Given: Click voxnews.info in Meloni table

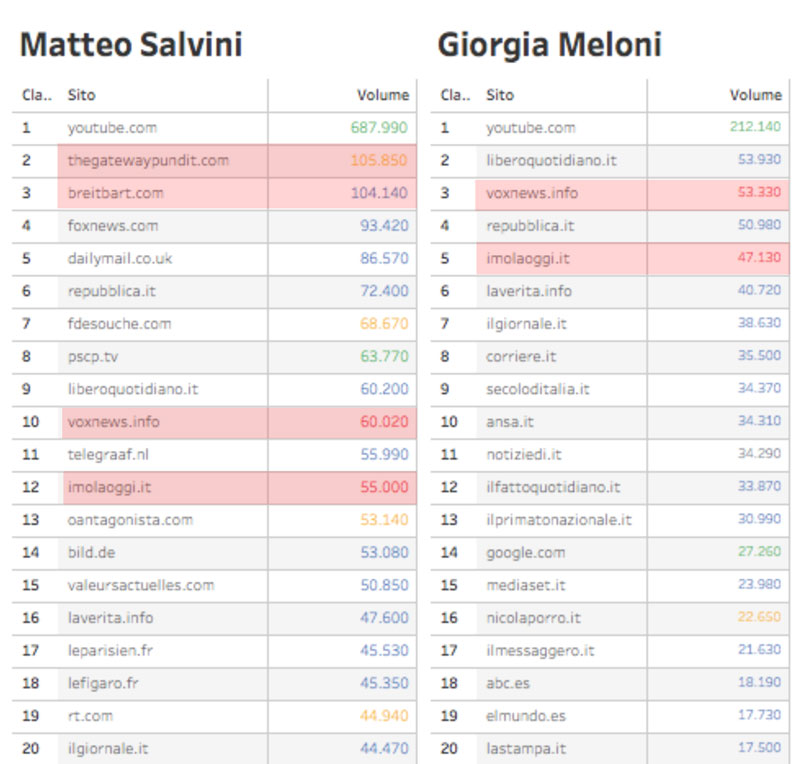Looking at the screenshot, I should point(532,193).
